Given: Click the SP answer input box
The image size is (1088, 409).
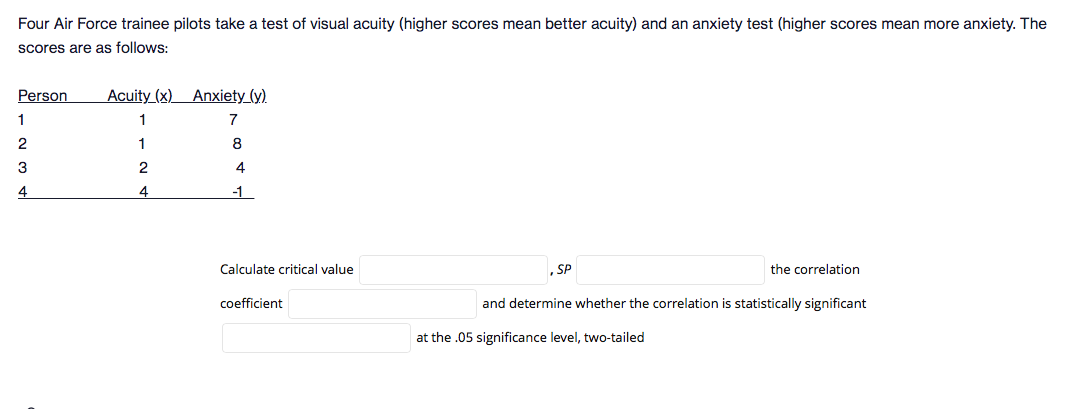Looking at the screenshot, I should click(670, 270).
